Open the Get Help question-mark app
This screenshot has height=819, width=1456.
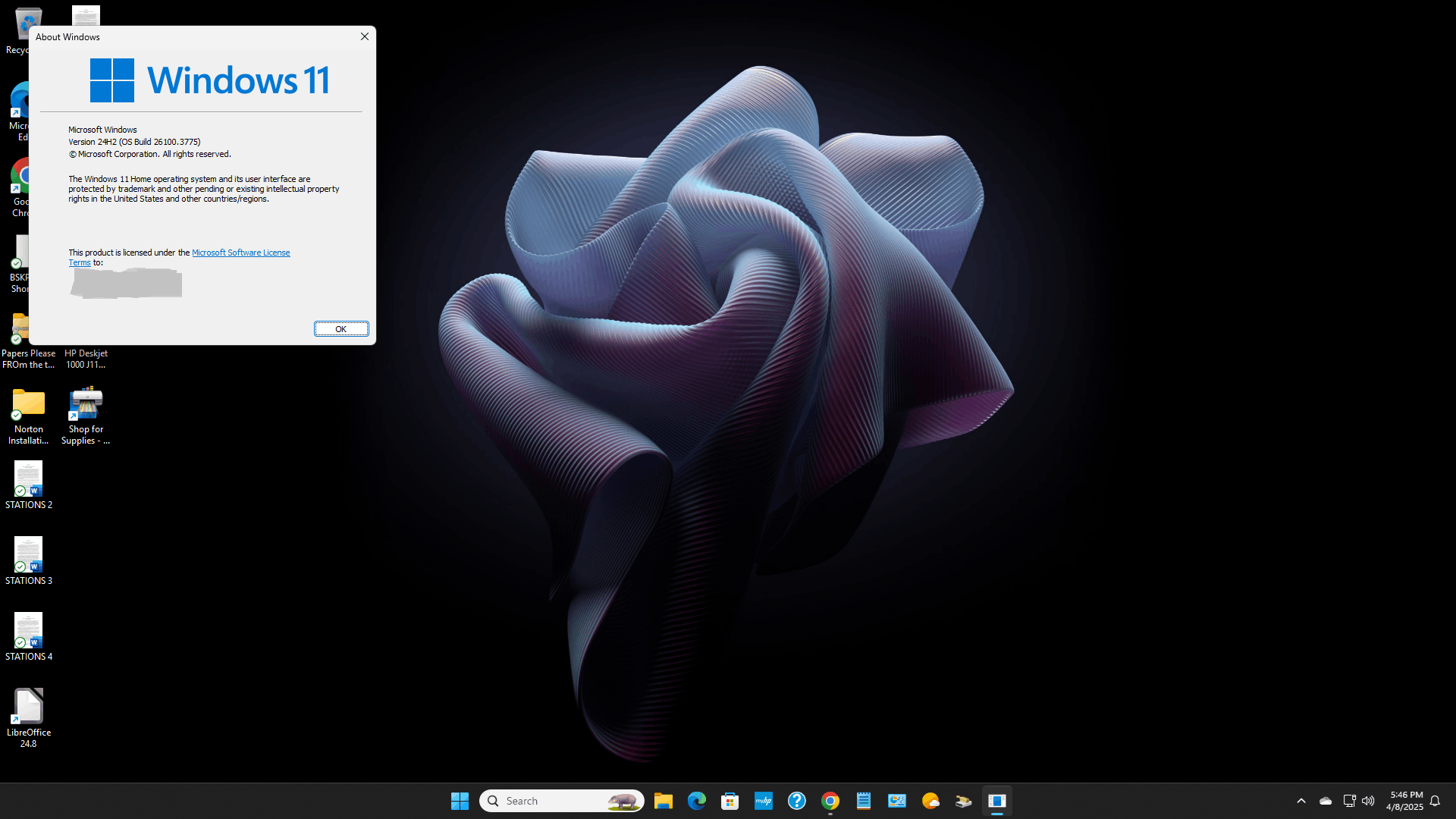(797, 801)
